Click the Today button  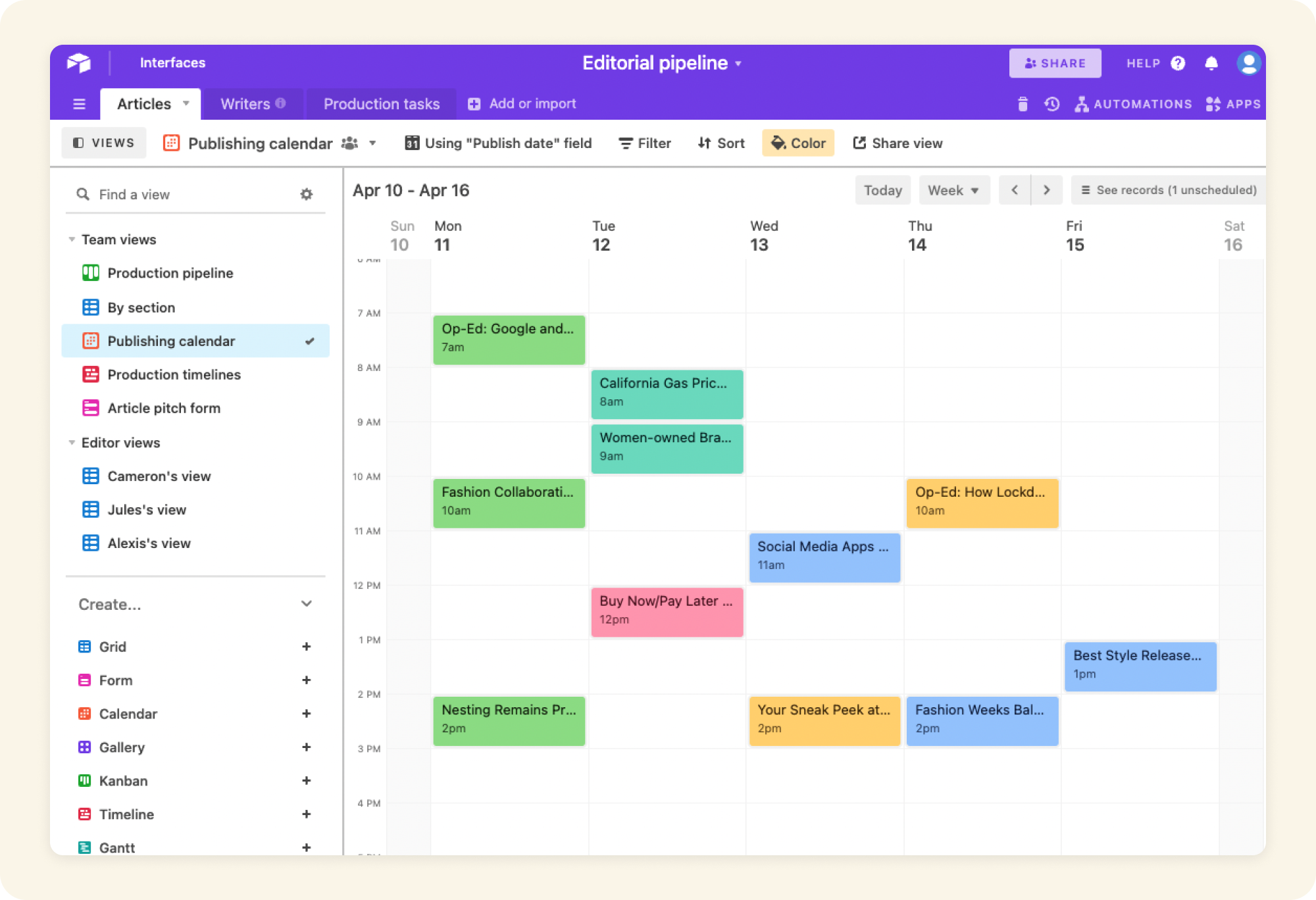(882, 190)
